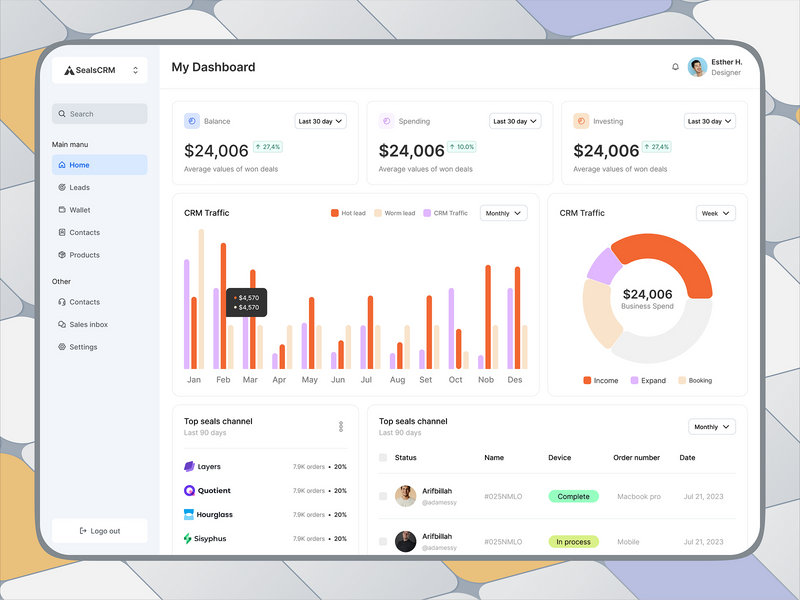Toggle the Hot lead legend swatch
Screen dimensions: 800x600
335,213
